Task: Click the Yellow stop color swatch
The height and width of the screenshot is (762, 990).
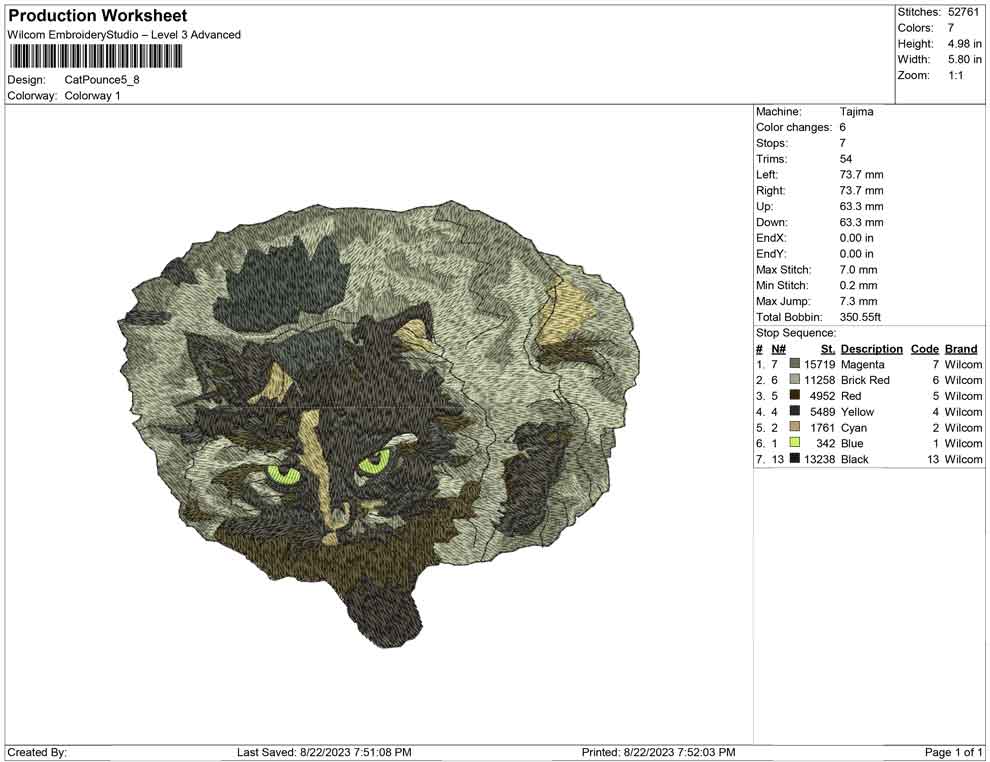Action: click(x=795, y=412)
